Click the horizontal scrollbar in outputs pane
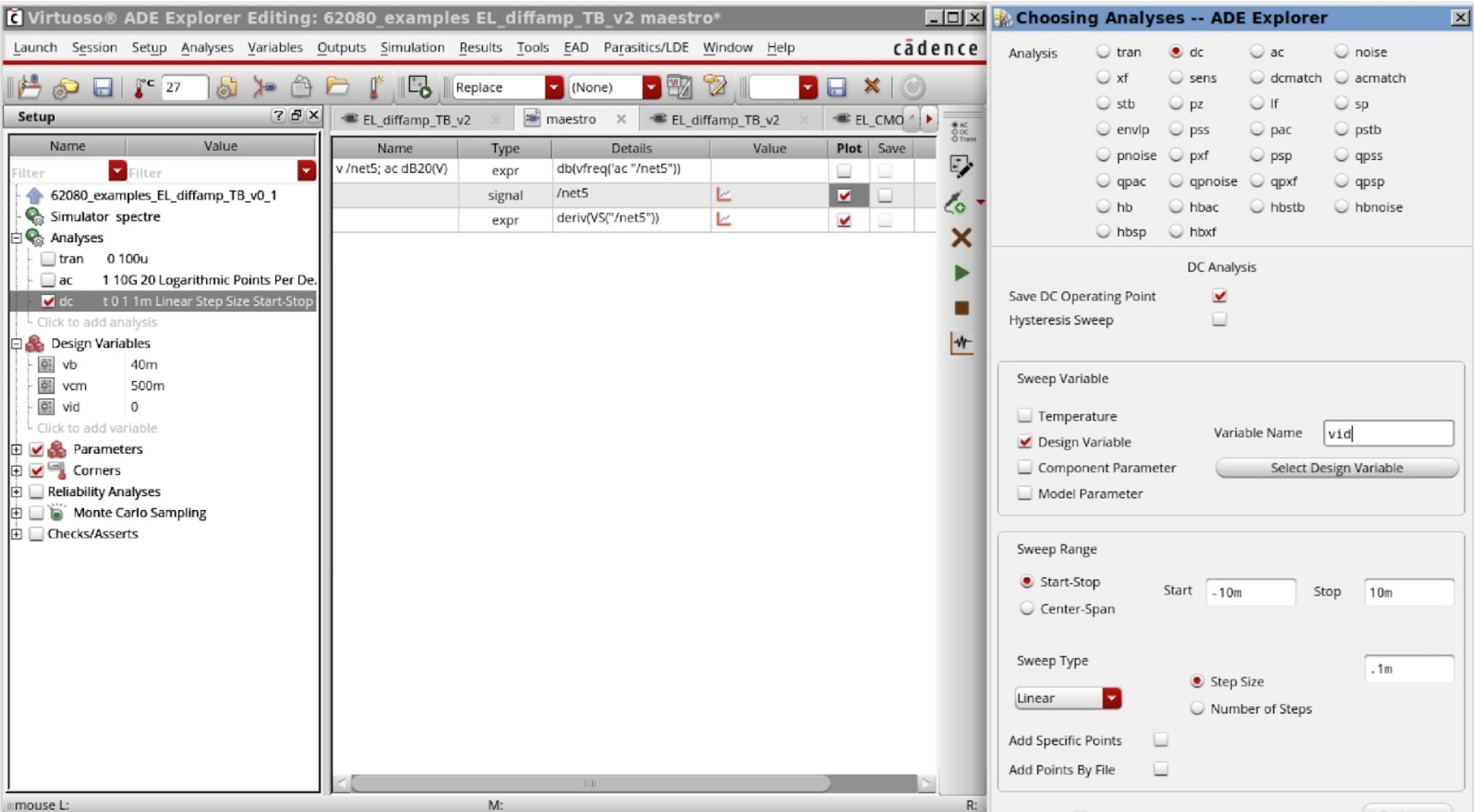Image resolution: width=1474 pixels, height=812 pixels. (590, 783)
